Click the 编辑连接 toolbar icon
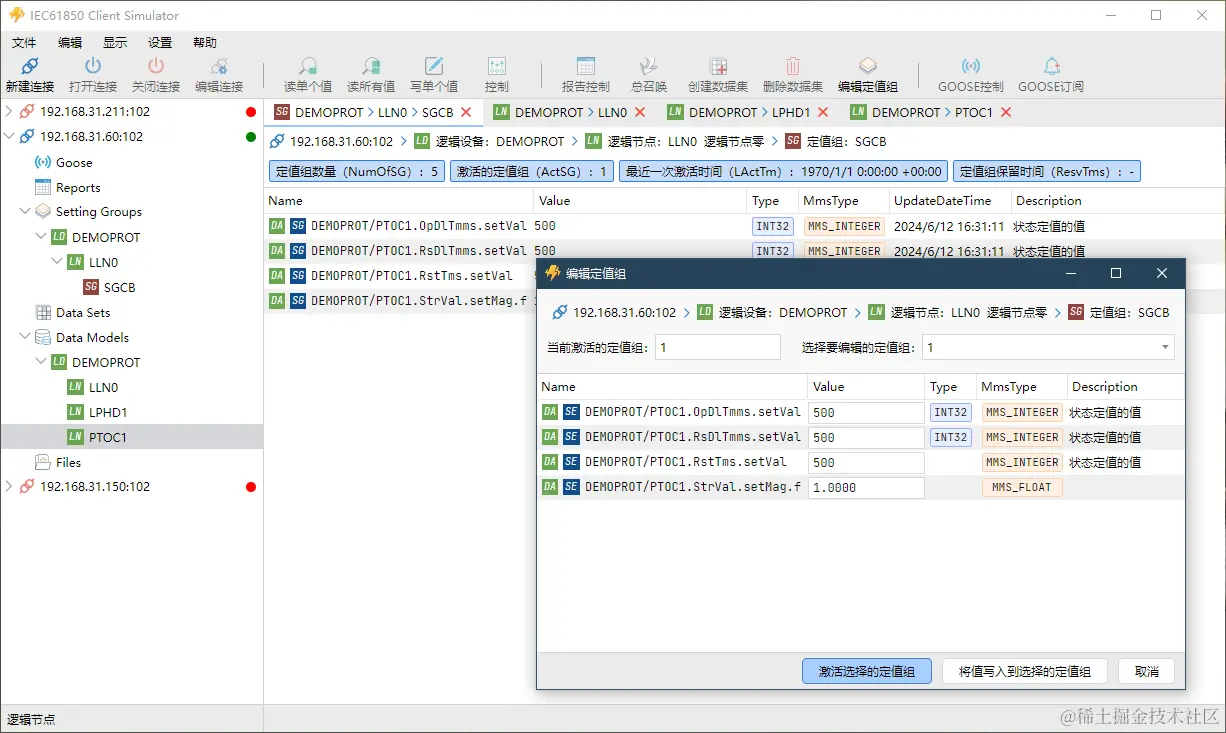Screen dimensions: 1226x733 pos(219,67)
